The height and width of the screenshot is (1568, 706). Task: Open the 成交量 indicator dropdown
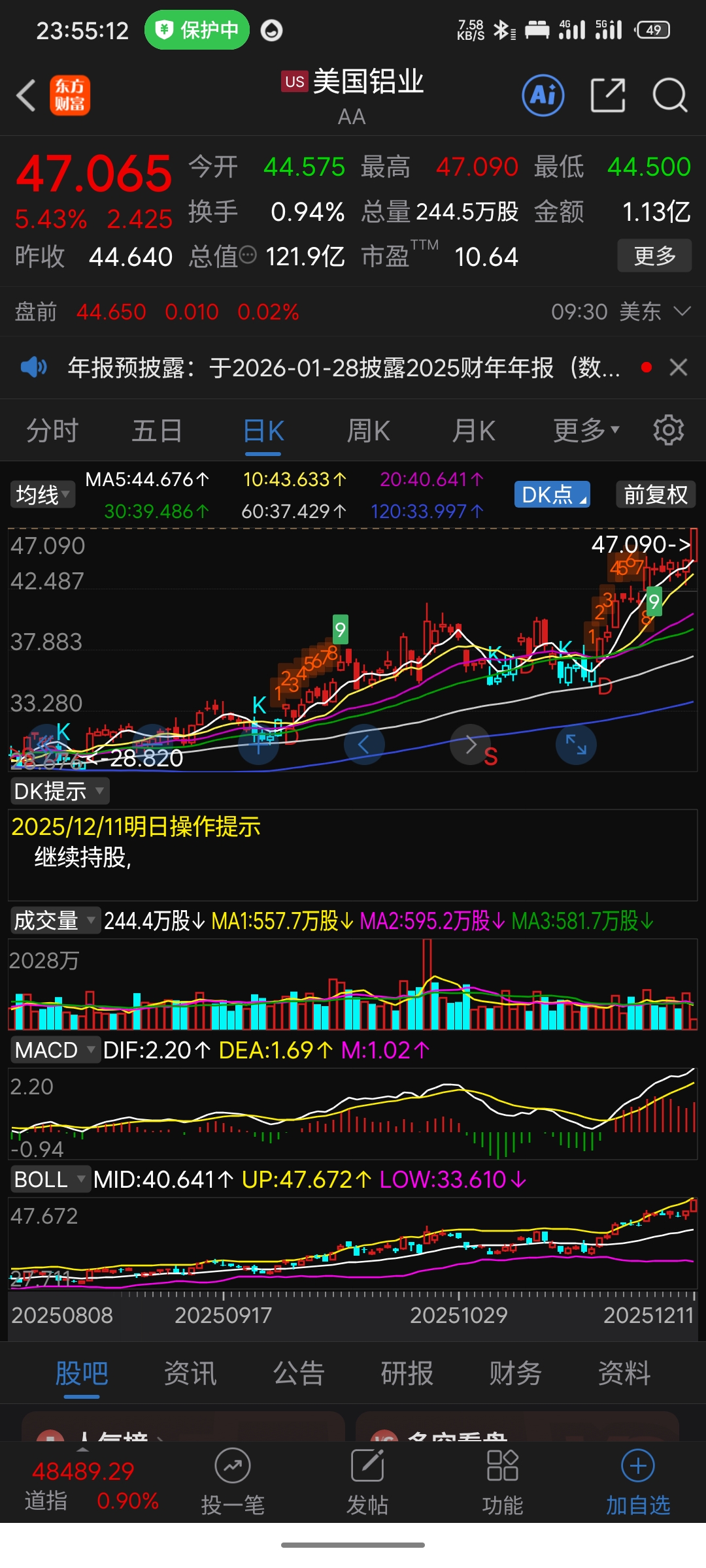click(55, 921)
